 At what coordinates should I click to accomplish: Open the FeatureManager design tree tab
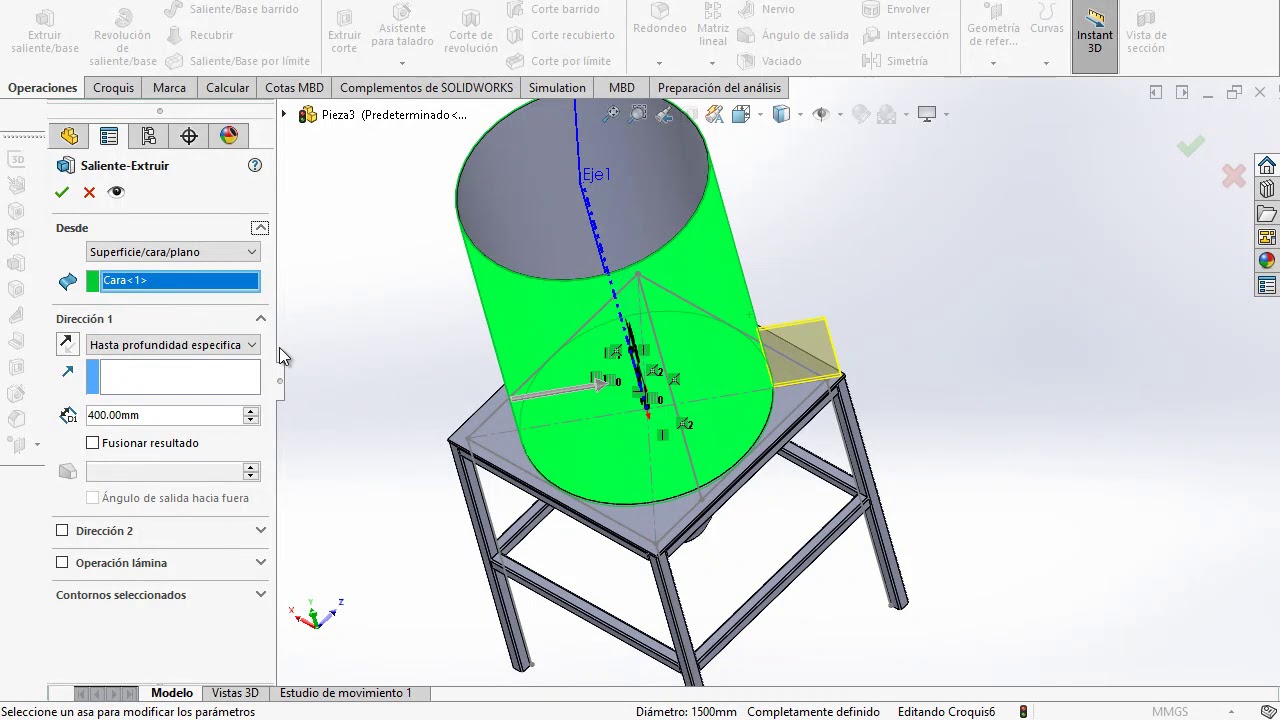click(x=69, y=136)
